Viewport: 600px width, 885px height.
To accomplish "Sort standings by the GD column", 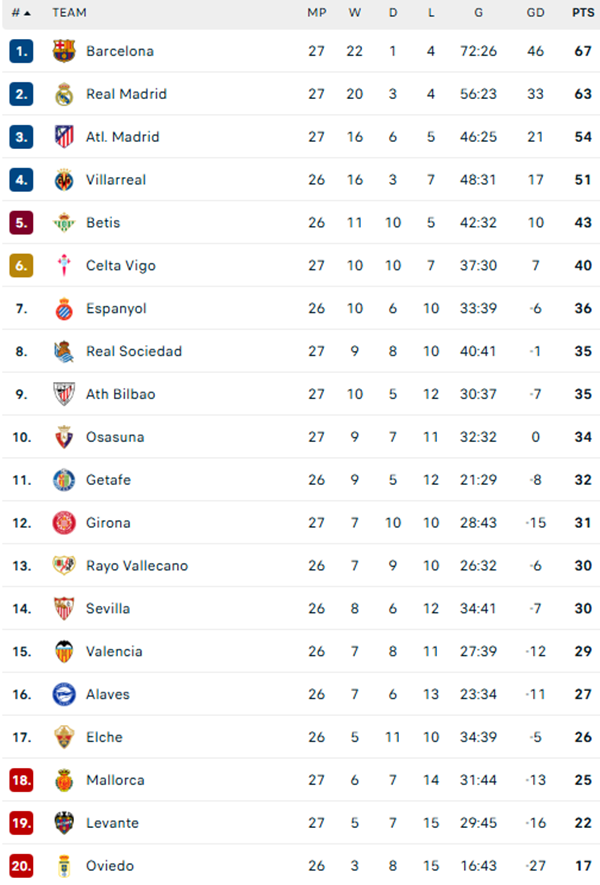I will click(534, 13).
